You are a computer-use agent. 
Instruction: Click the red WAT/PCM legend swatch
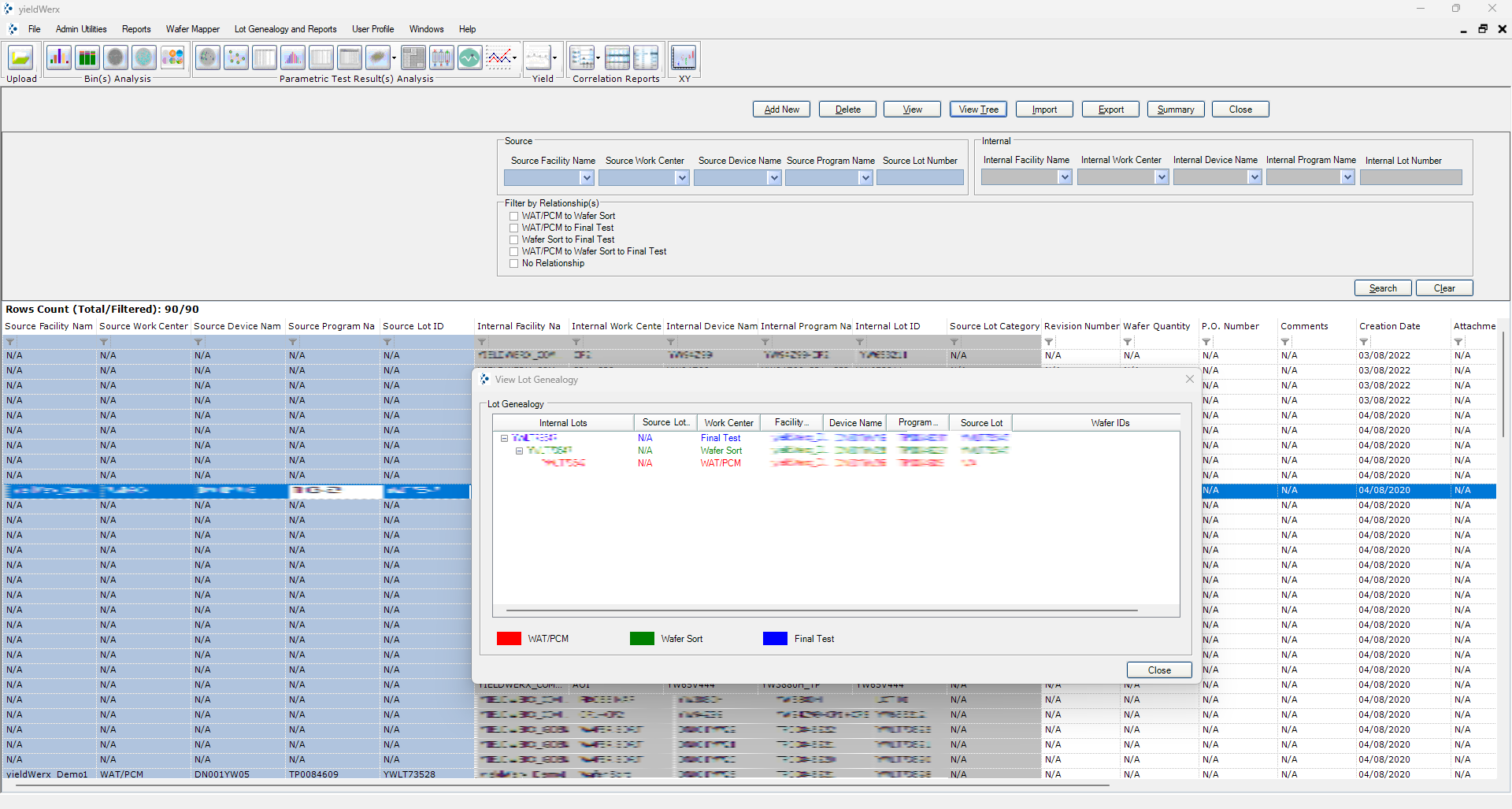point(509,639)
